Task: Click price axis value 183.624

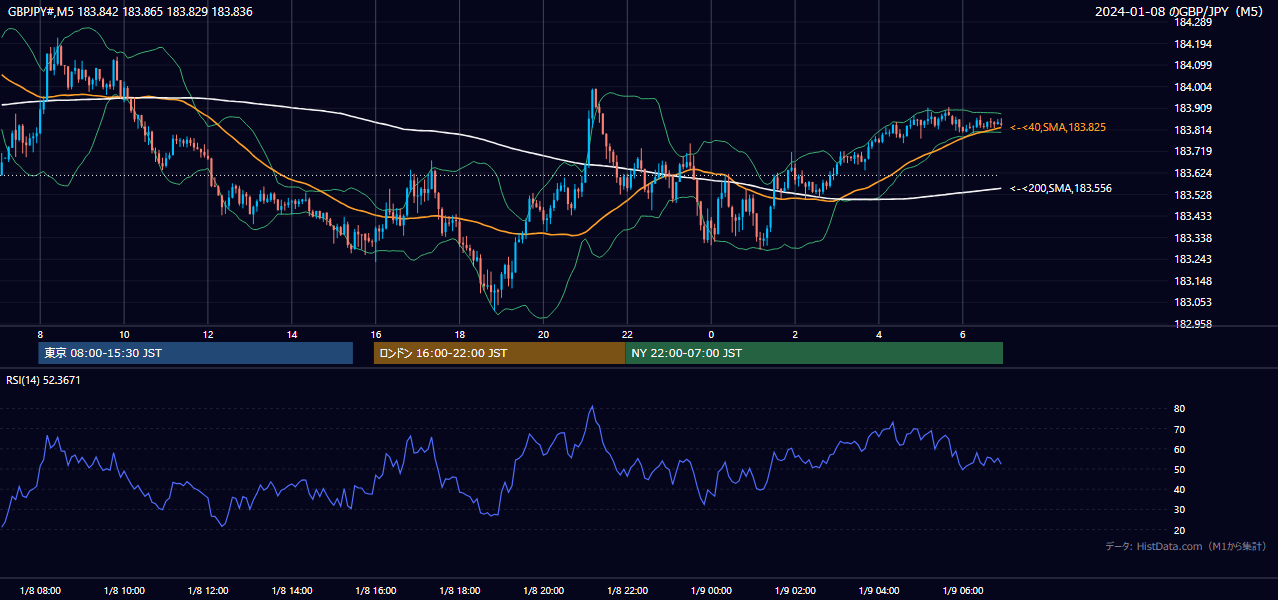Action: coord(1193,173)
